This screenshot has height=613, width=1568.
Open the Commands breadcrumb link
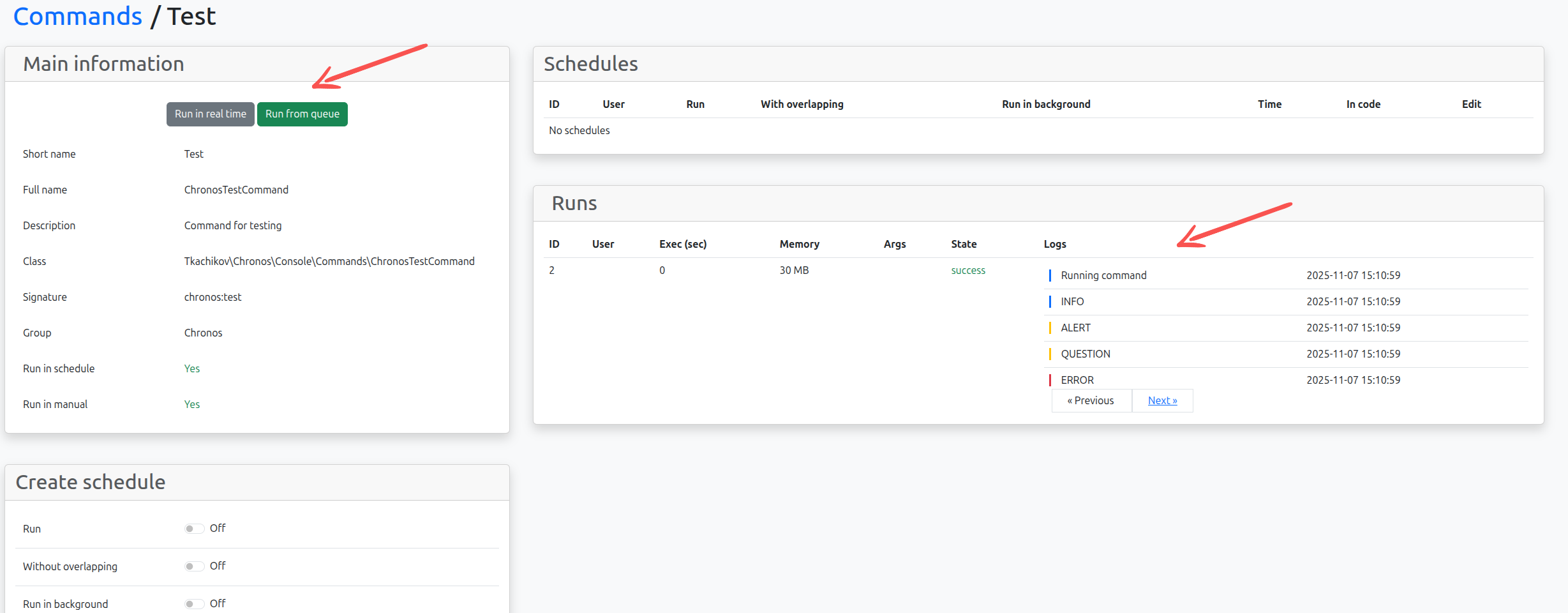(77, 16)
